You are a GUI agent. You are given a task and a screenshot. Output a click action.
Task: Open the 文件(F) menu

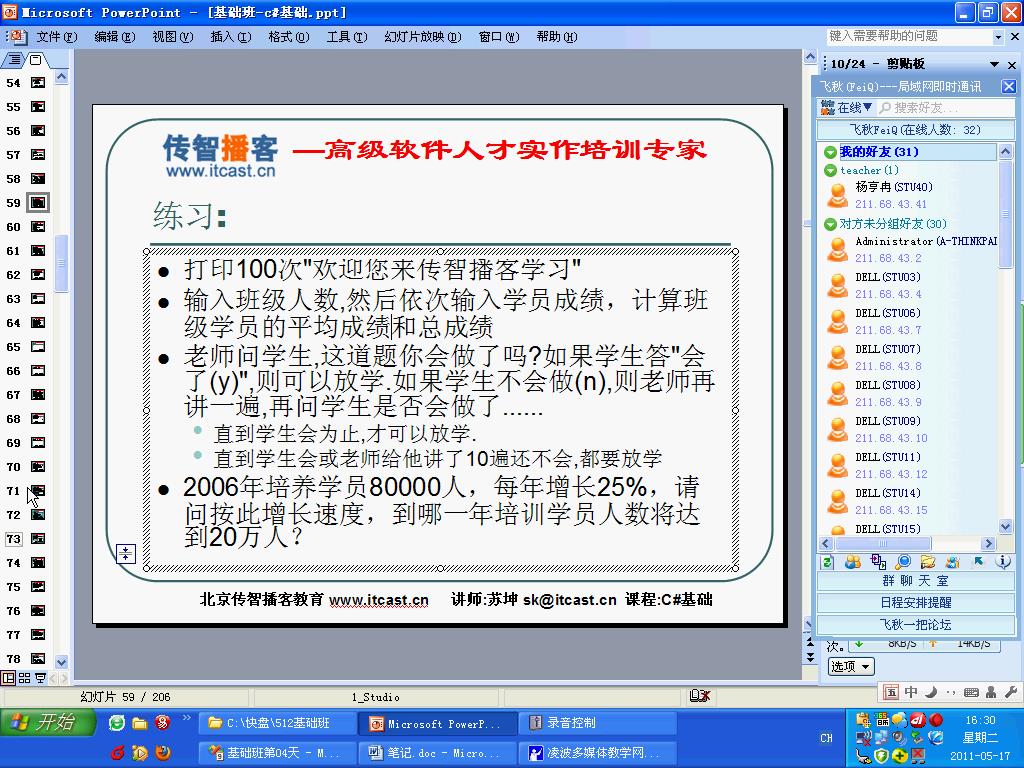[x=56, y=37]
